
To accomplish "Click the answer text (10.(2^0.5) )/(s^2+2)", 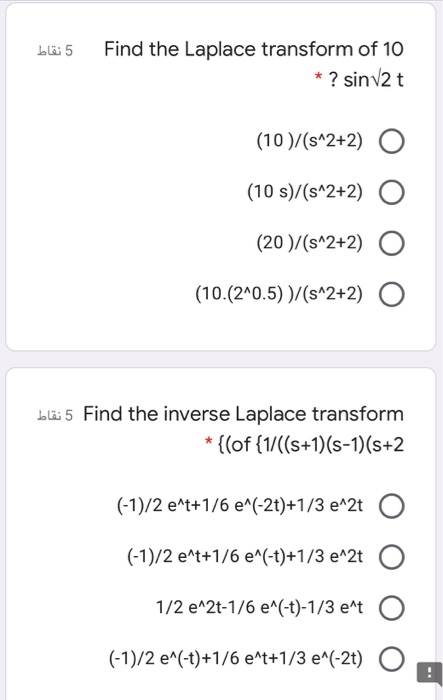I will tap(279, 294).
